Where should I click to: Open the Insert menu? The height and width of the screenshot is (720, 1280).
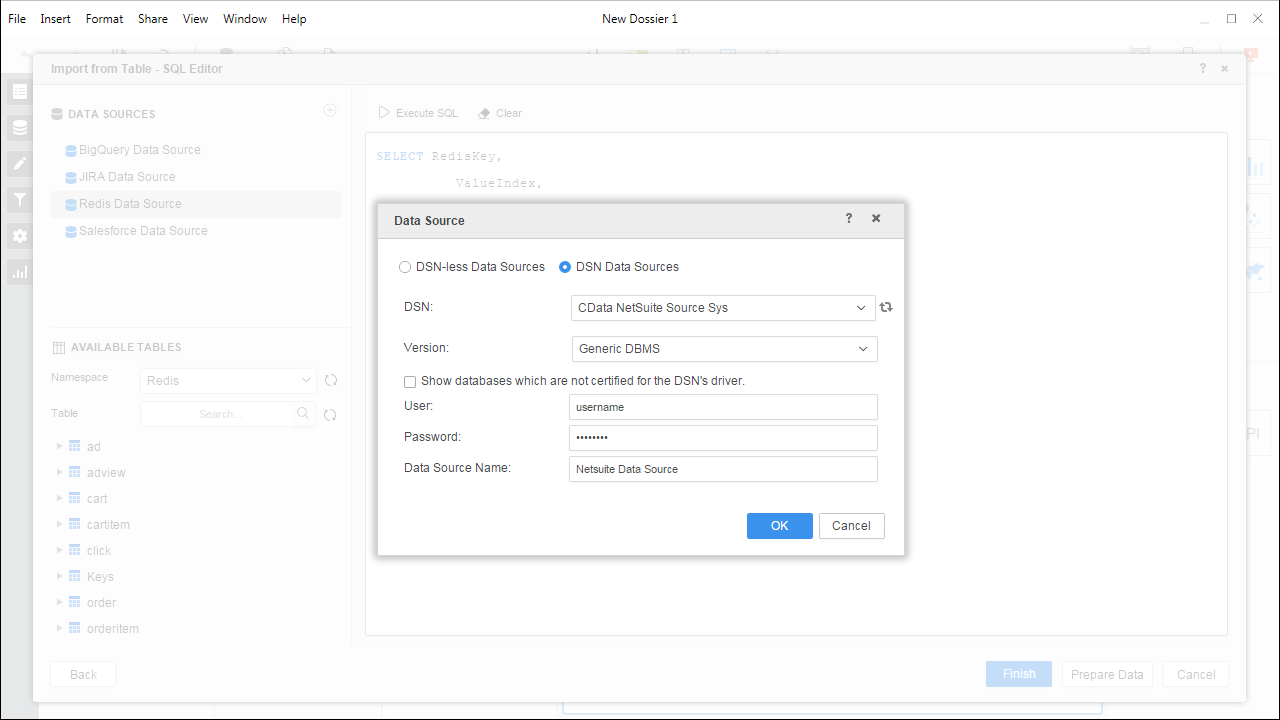(x=55, y=19)
